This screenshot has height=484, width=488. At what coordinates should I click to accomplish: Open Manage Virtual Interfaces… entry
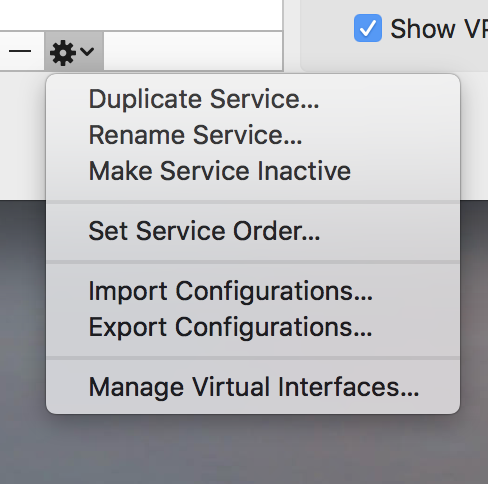tap(253, 387)
